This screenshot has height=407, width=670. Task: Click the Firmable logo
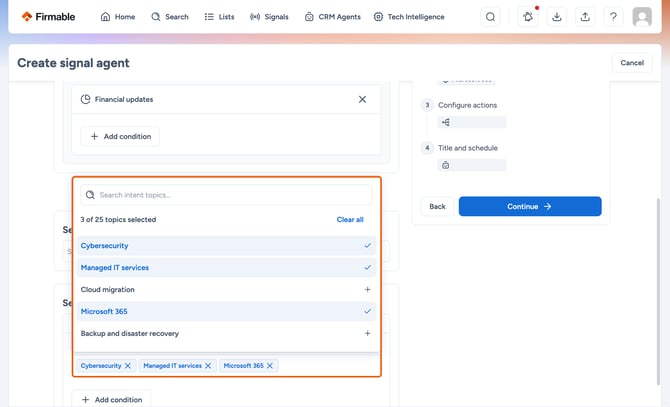(48, 17)
